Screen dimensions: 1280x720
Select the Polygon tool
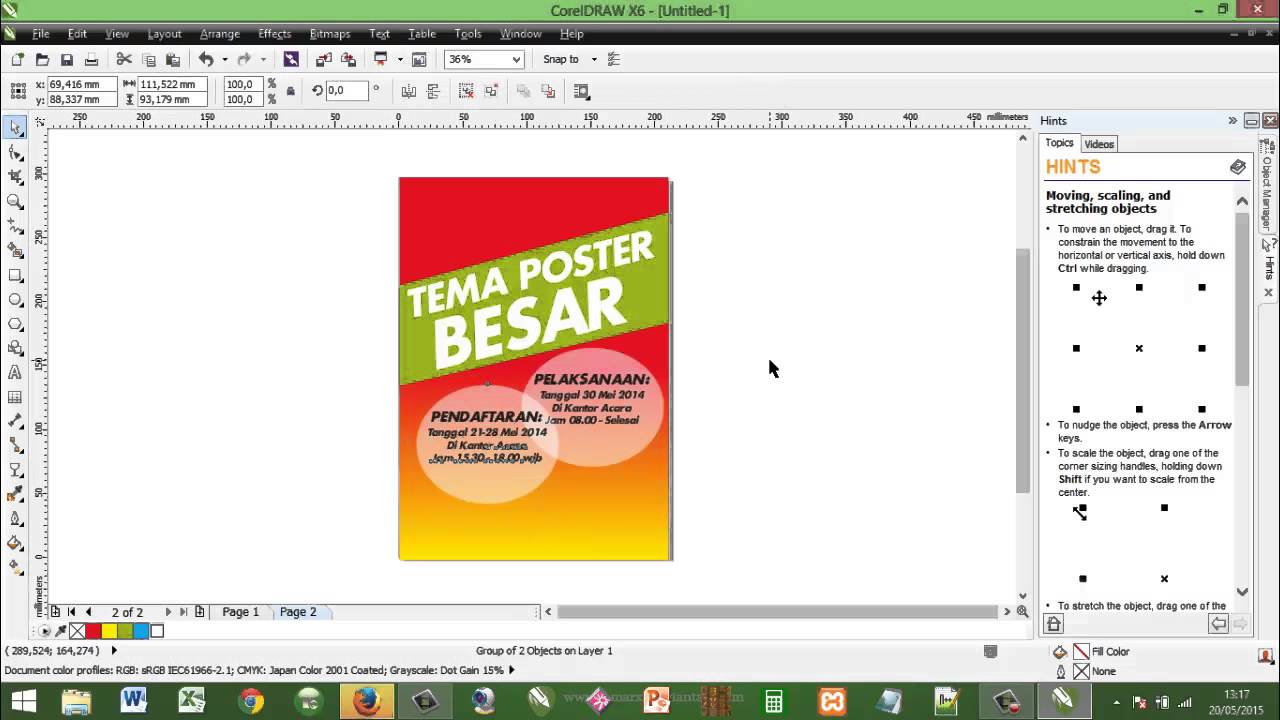pos(15,324)
